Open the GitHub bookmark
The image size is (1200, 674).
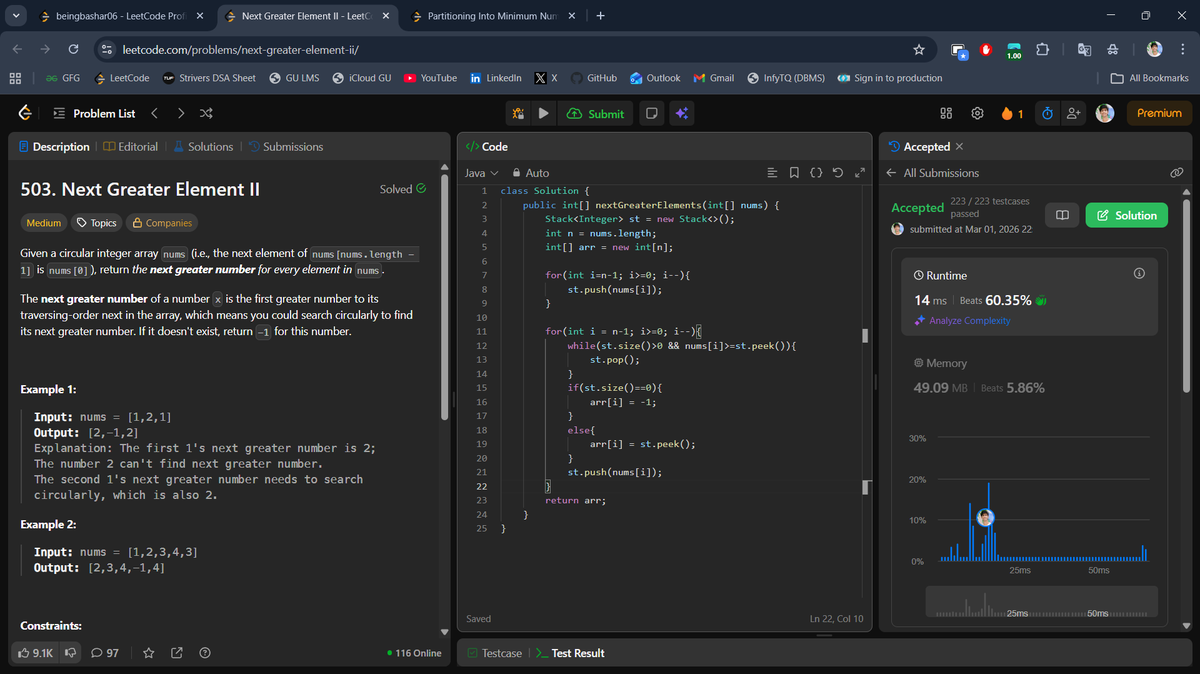coord(592,78)
